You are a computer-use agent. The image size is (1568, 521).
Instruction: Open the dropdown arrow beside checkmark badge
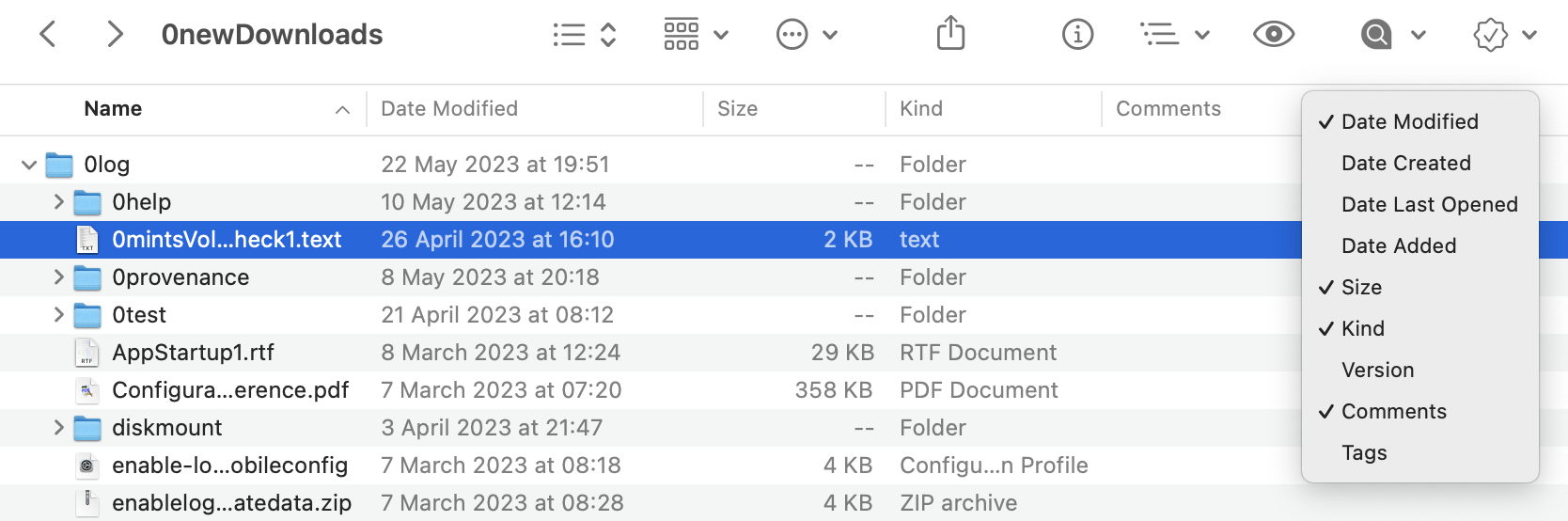[1529, 36]
